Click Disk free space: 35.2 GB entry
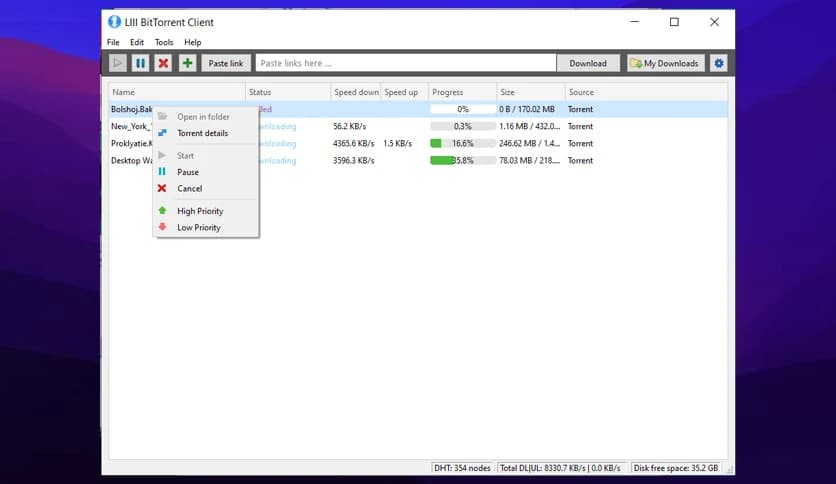836x484 pixels. (676, 468)
